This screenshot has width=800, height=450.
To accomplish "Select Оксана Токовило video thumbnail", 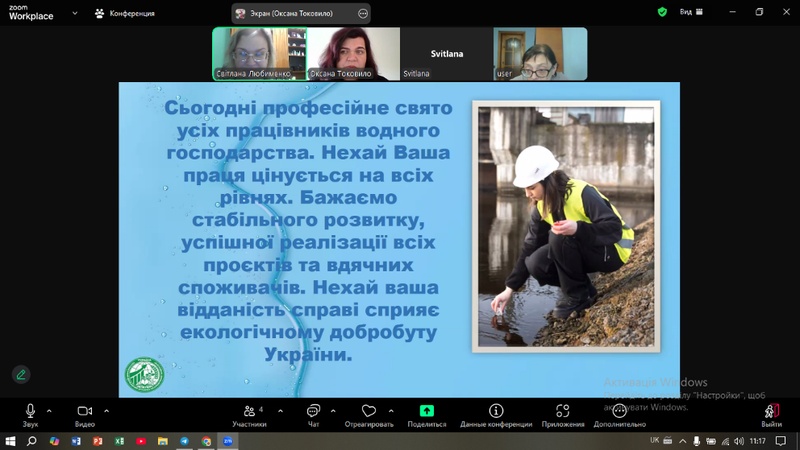I will [353, 54].
